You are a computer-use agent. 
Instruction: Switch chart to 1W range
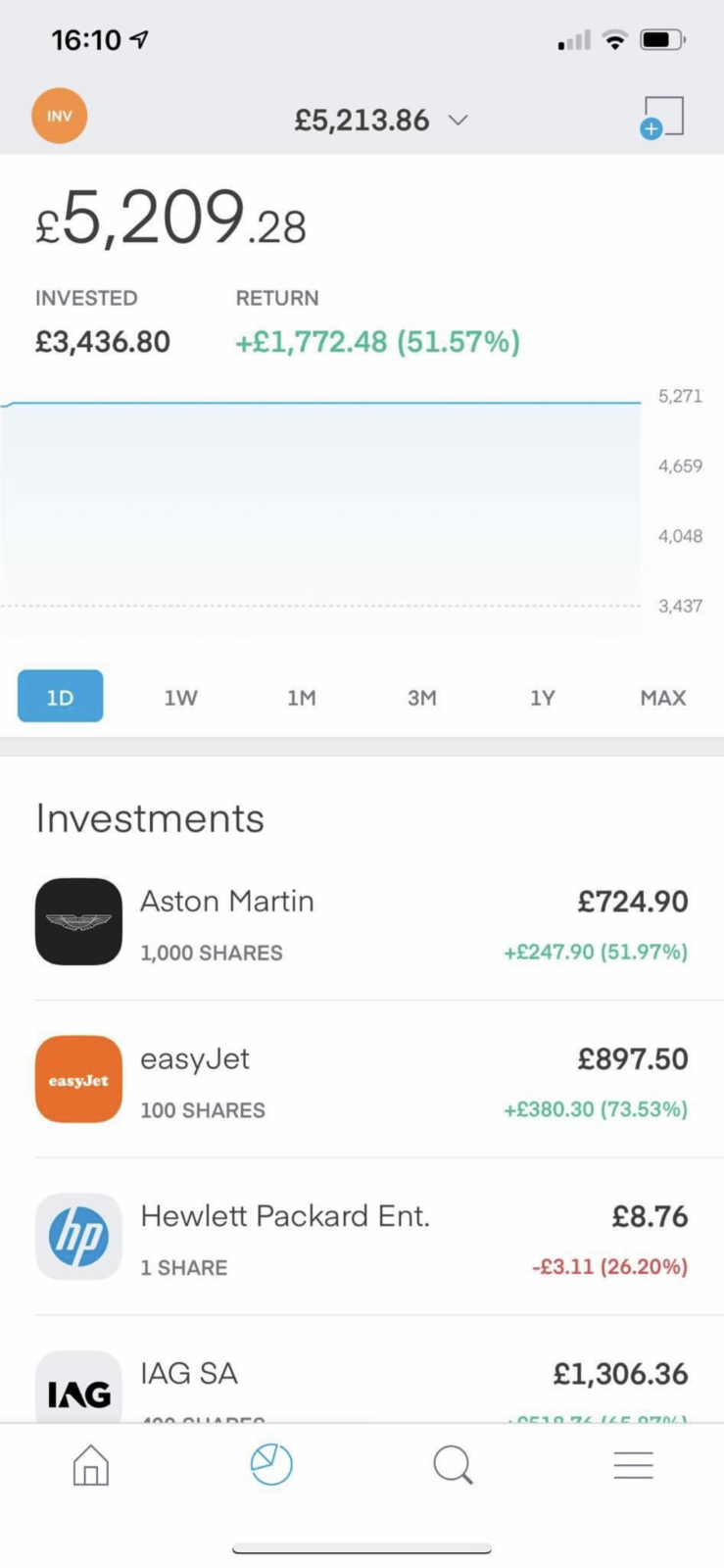click(180, 698)
